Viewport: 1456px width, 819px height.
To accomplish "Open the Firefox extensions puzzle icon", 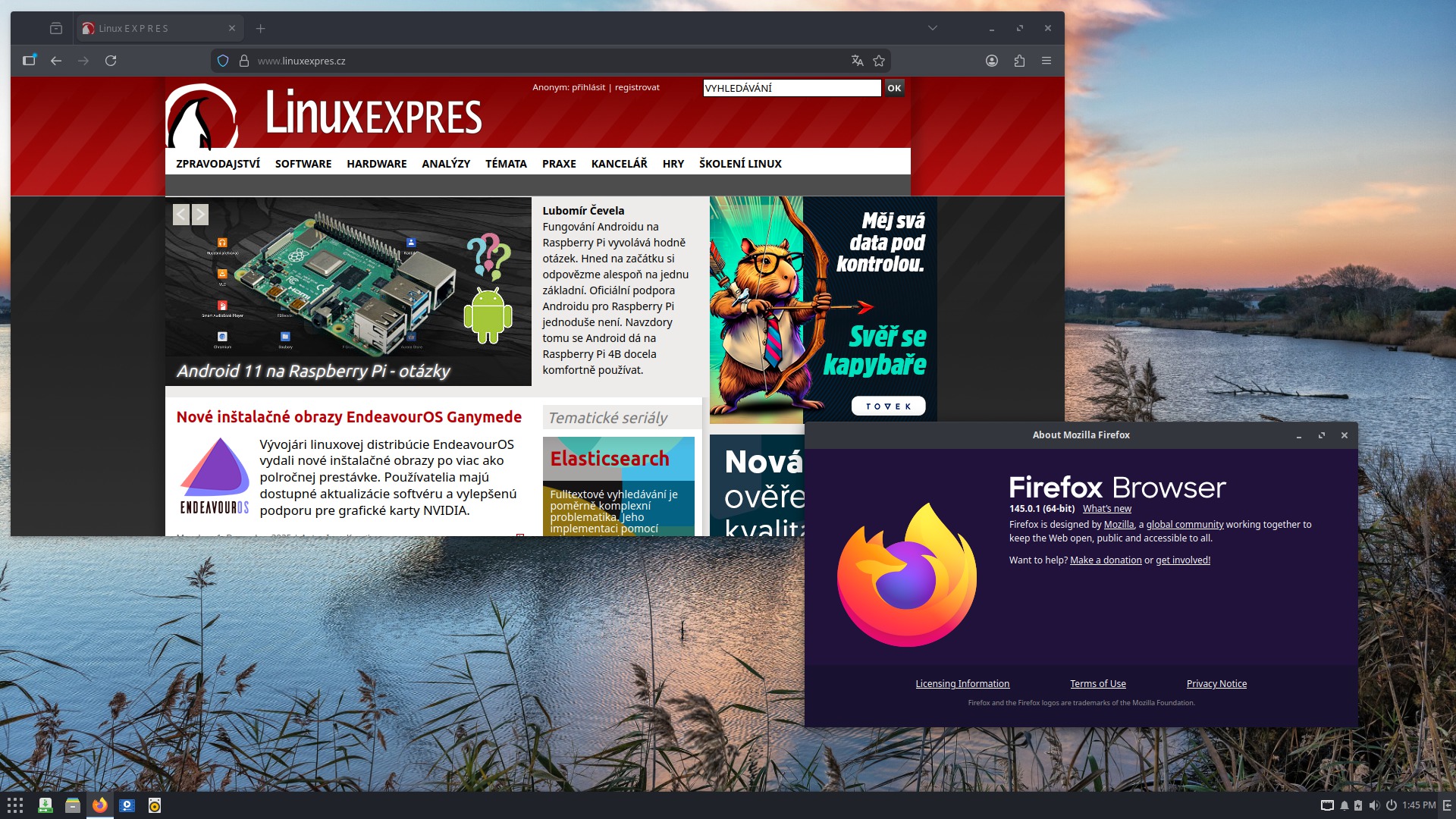I will pyautogui.click(x=1019, y=61).
